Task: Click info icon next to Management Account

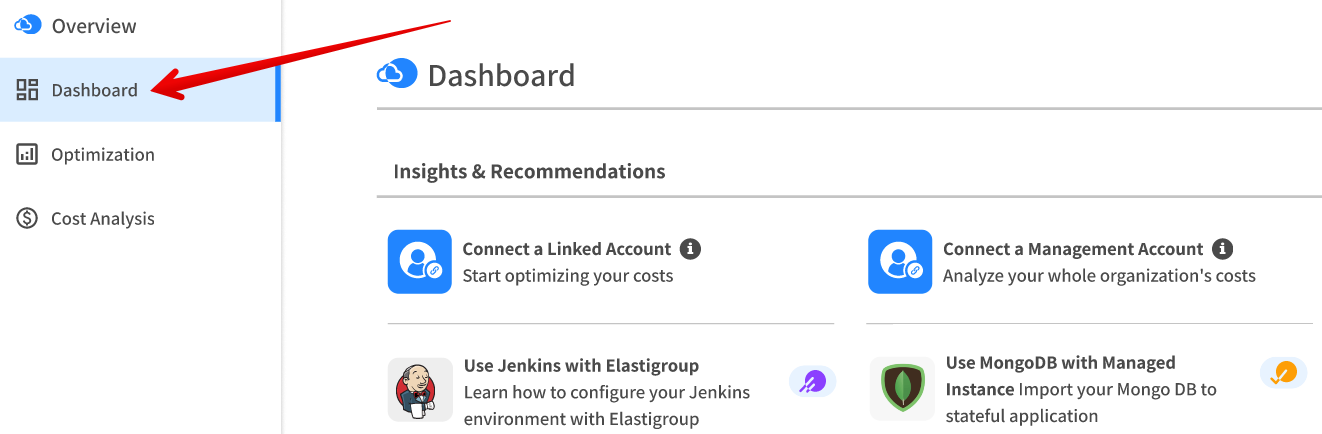Action: point(1222,249)
